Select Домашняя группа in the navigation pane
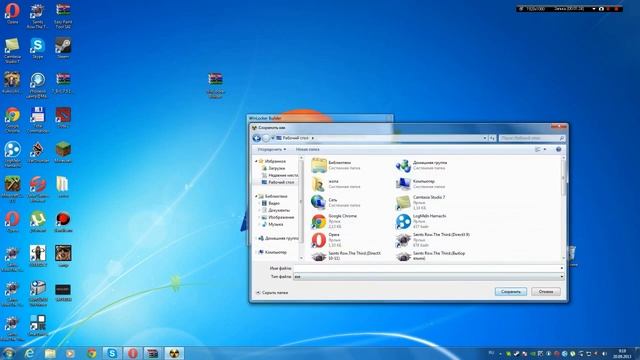Image resolution: width=640 pixels, height=360 pixels. pos(278,238)
